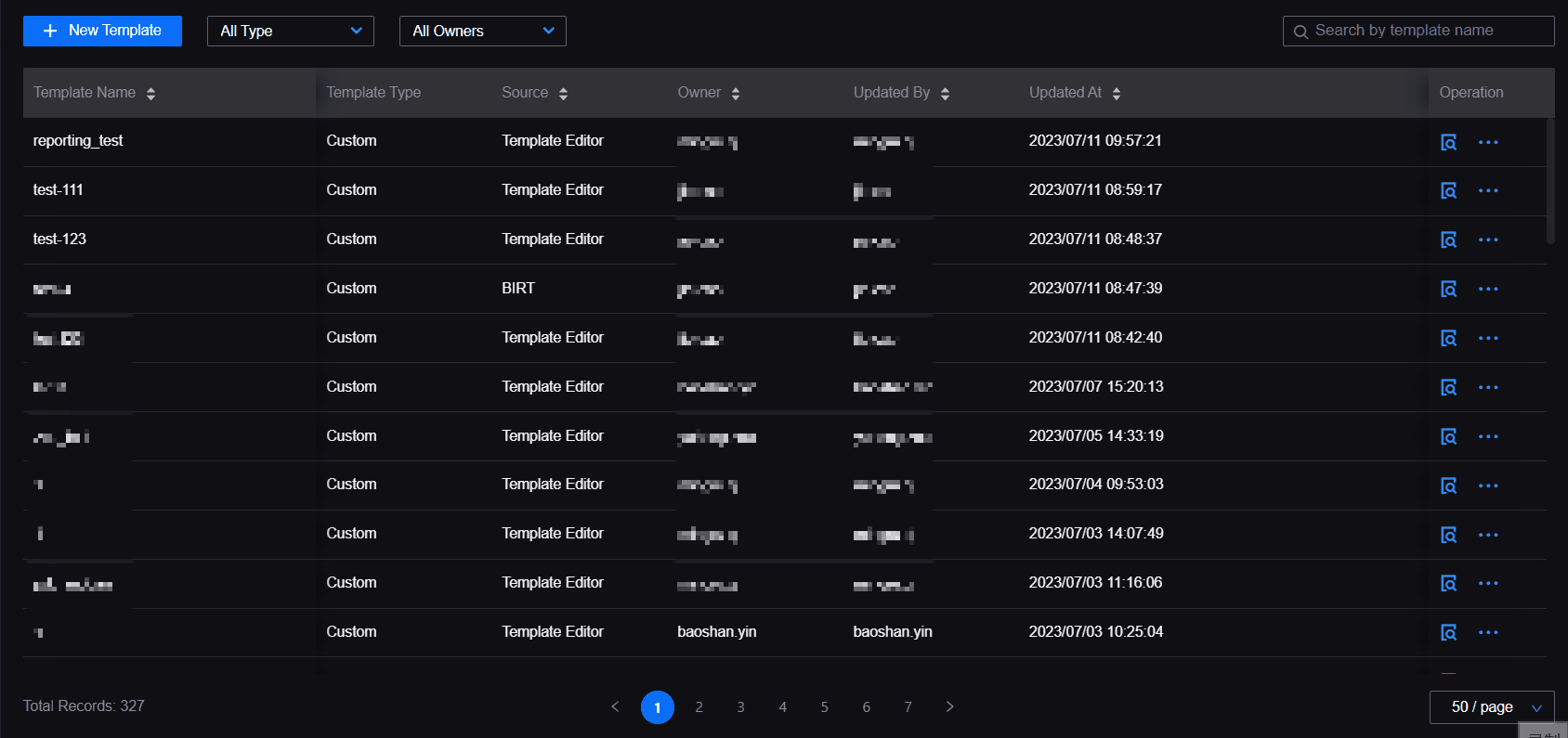The width and height of the screenshot is (1568, 738).
Task: Sort by Template Name column
Action: [150, 93]
